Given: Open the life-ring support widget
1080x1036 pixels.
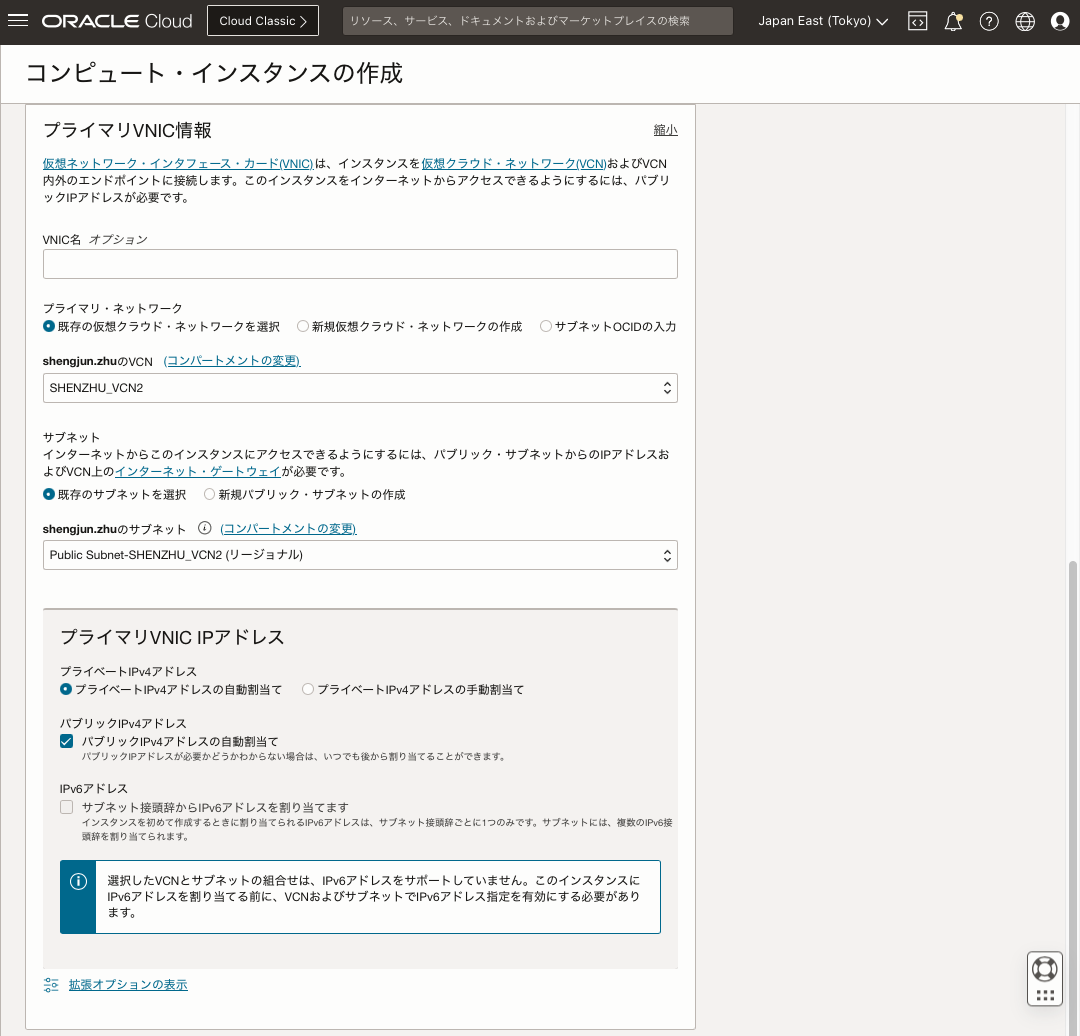Looking at the screenshot, I should (1045, 968).
